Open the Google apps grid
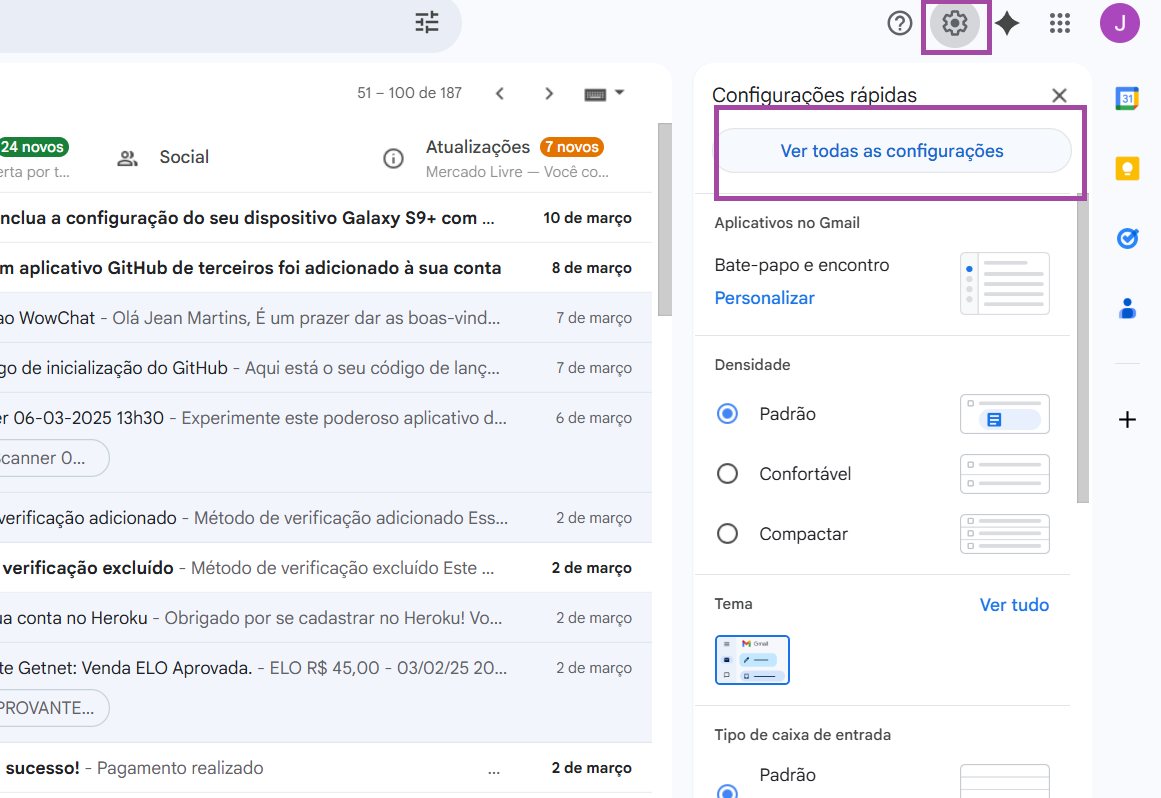Screen dimensions: 1161x798 click(x=1060, y=23)
